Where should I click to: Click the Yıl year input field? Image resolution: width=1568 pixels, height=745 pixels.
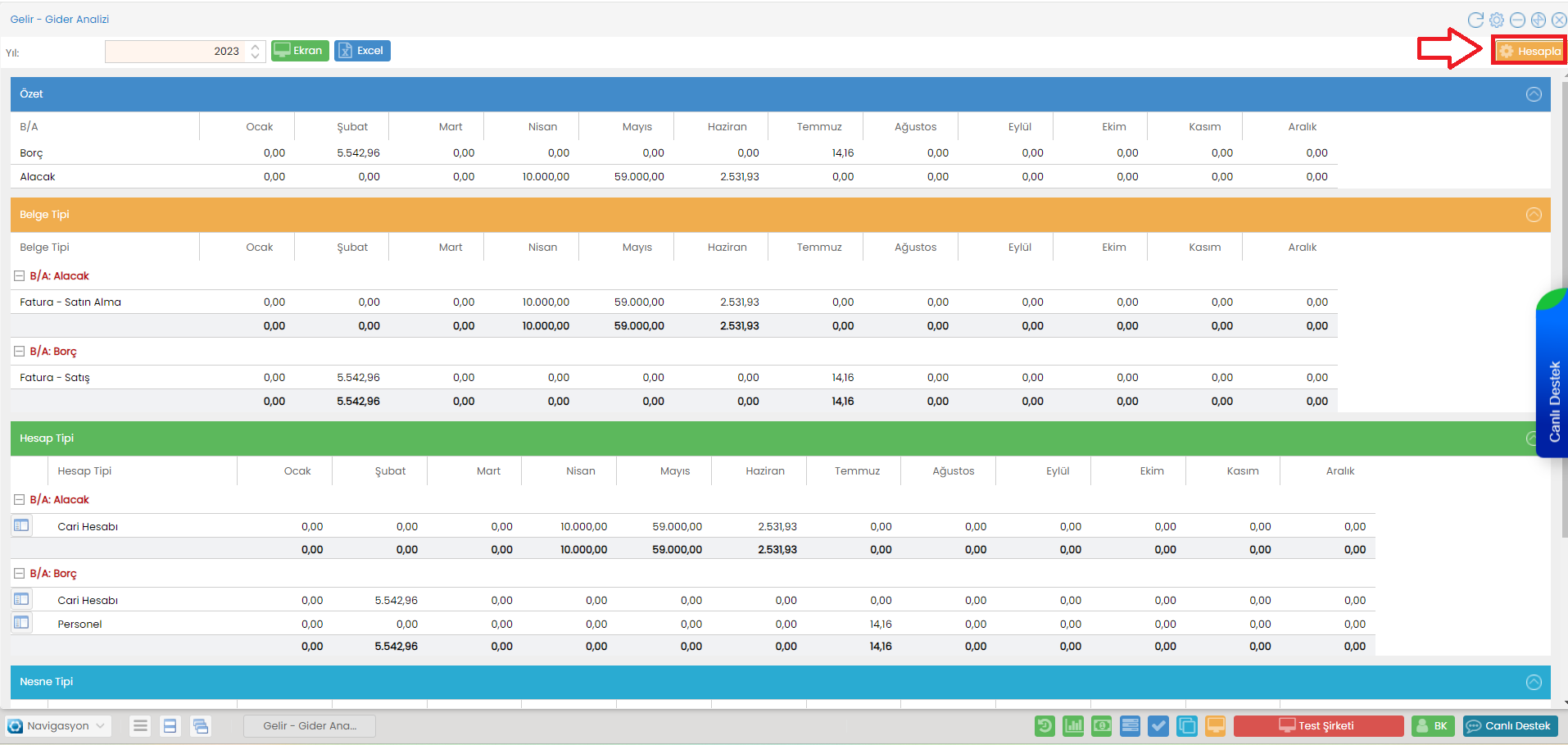point(176,51)
